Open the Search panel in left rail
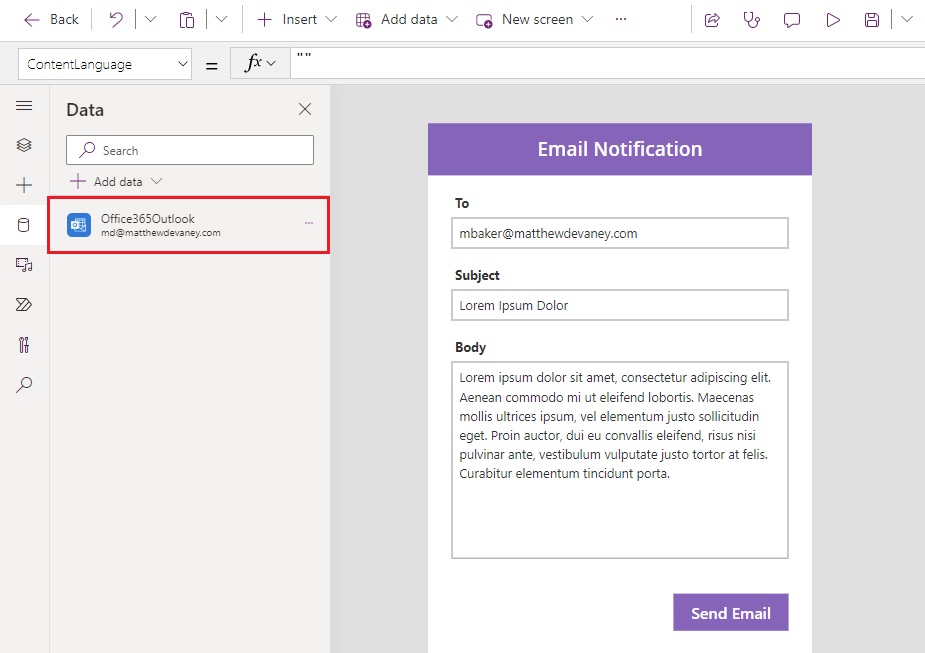 pyautogui.click(x=23, y=384)
